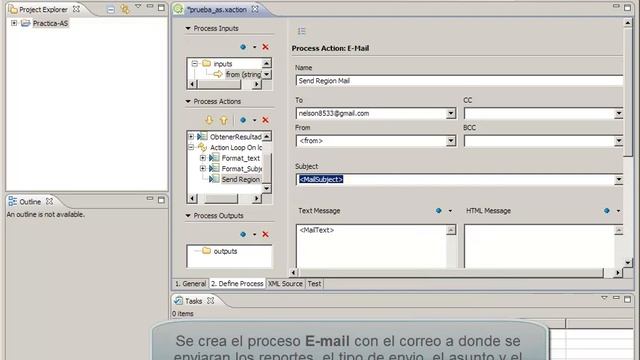640x360 pixels.
Task: Click Link with Editor icon in Project Explorer
Action: [x=124, y=9]
